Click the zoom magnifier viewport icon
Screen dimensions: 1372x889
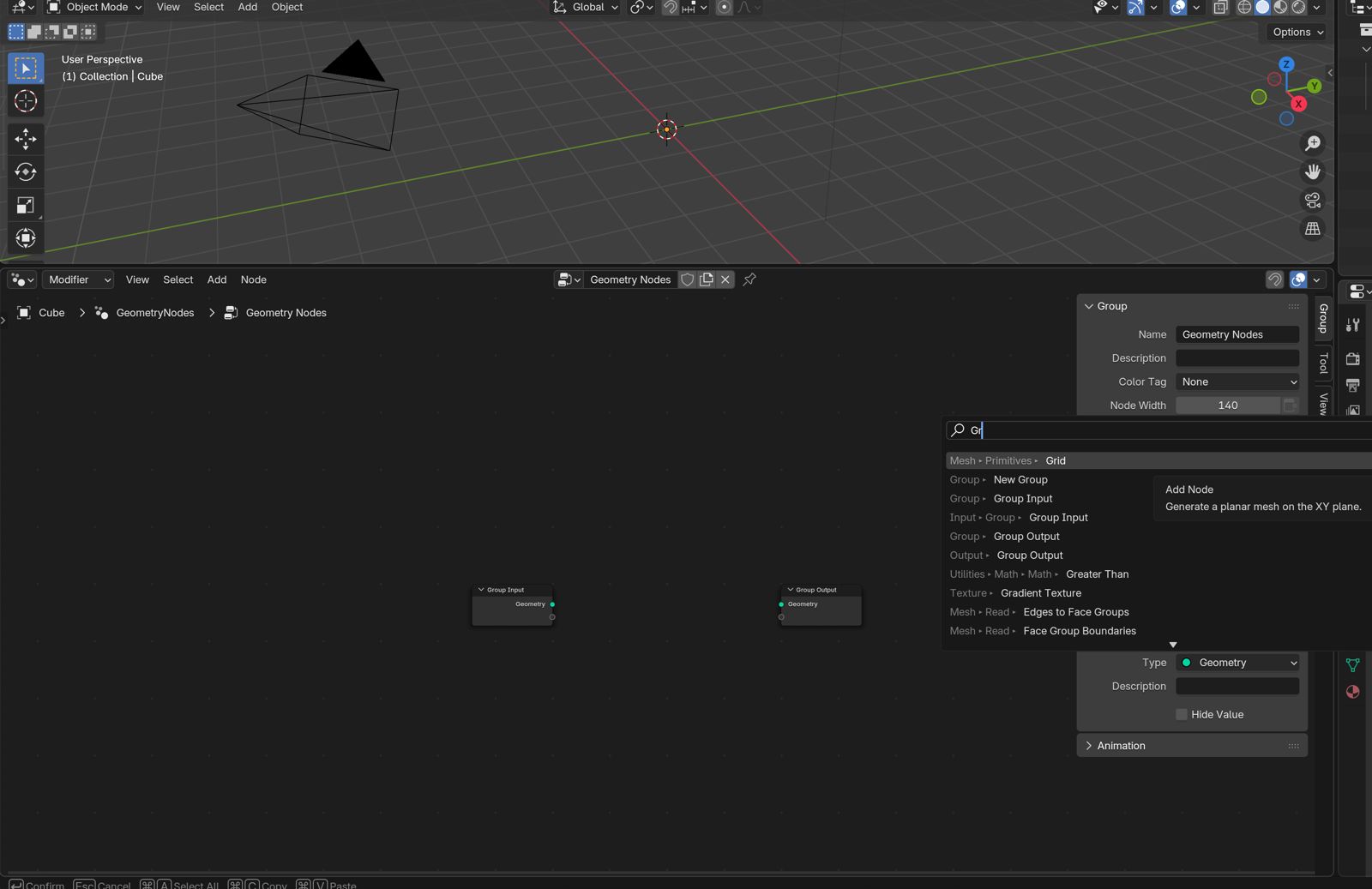[x=1312, y=143]
